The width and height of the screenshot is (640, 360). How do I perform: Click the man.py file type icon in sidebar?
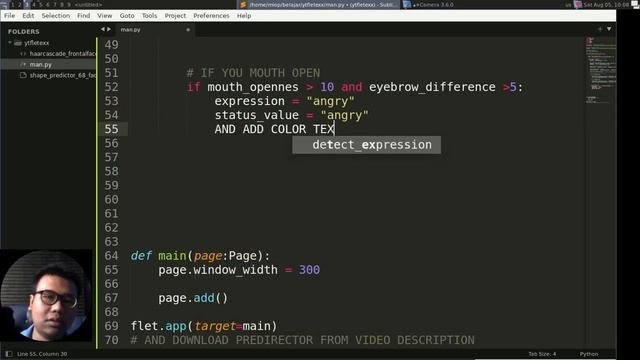tap(23, 64)
